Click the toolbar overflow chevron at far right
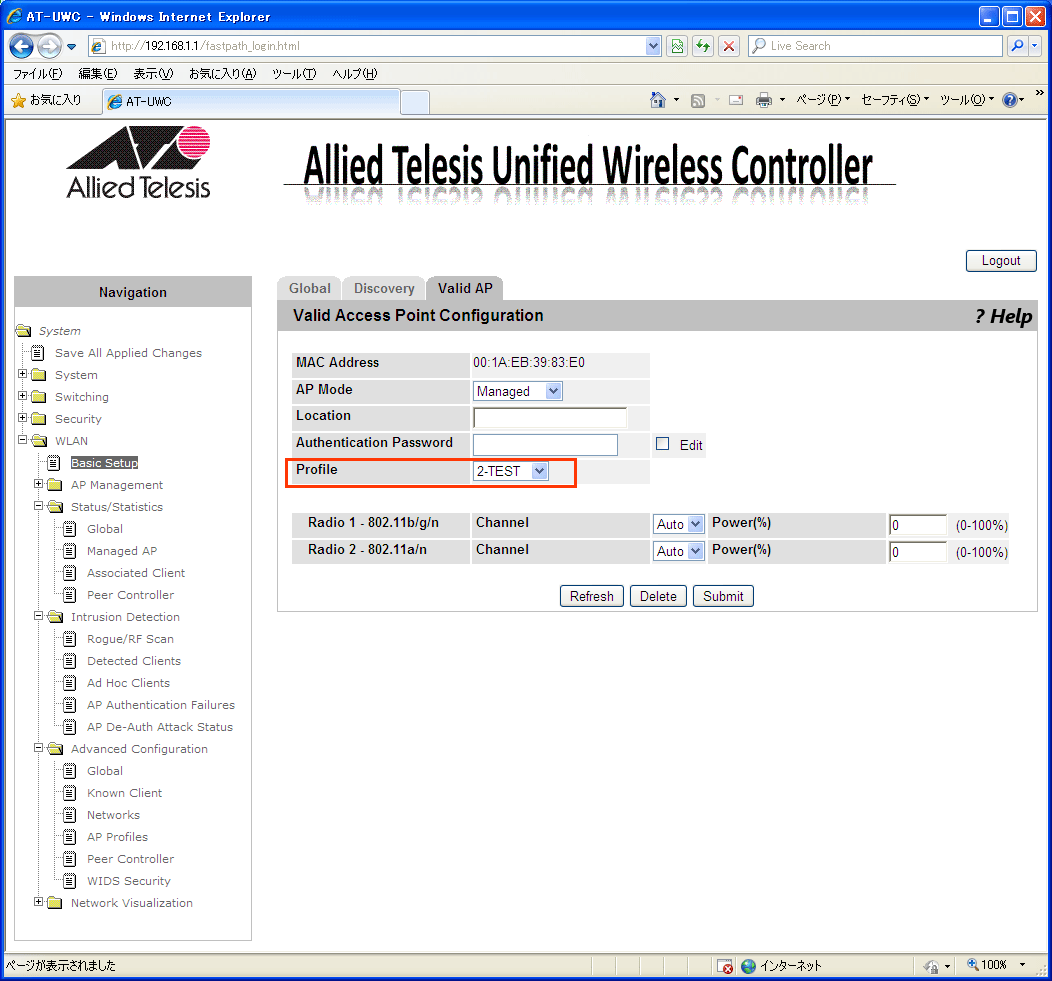1052x981 pixels. [1039, 93]
